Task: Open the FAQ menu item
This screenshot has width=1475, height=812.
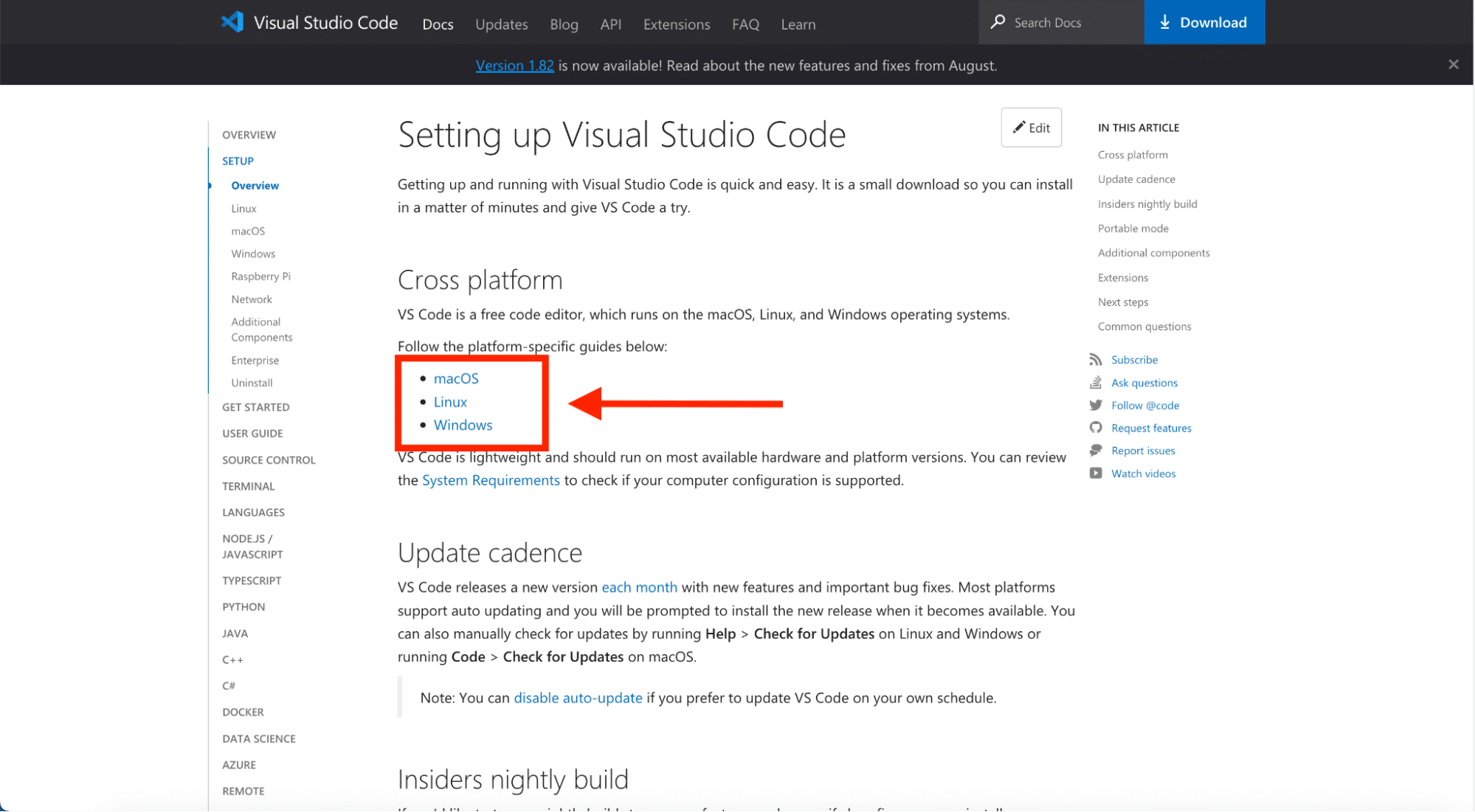Action: coord(745,24)
